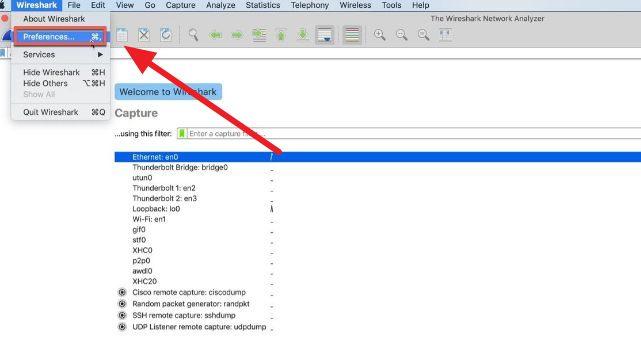
Task: Toggle packet list colorize rules icon
Action: click(x=352, y=35)
